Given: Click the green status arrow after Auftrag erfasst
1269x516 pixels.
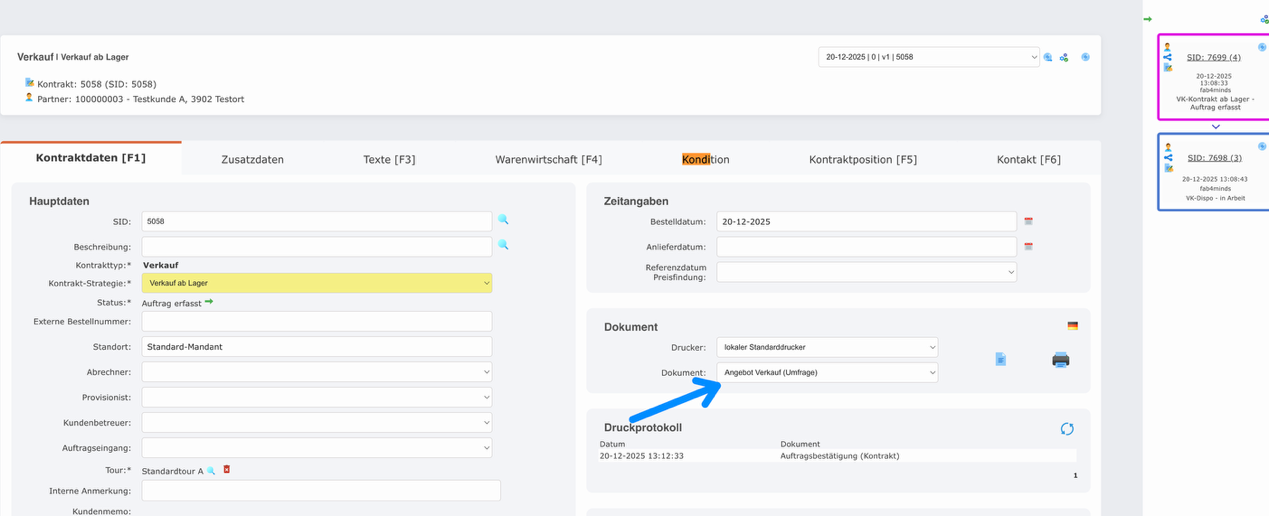Looking at the screenshot, I should click(209, 302).
